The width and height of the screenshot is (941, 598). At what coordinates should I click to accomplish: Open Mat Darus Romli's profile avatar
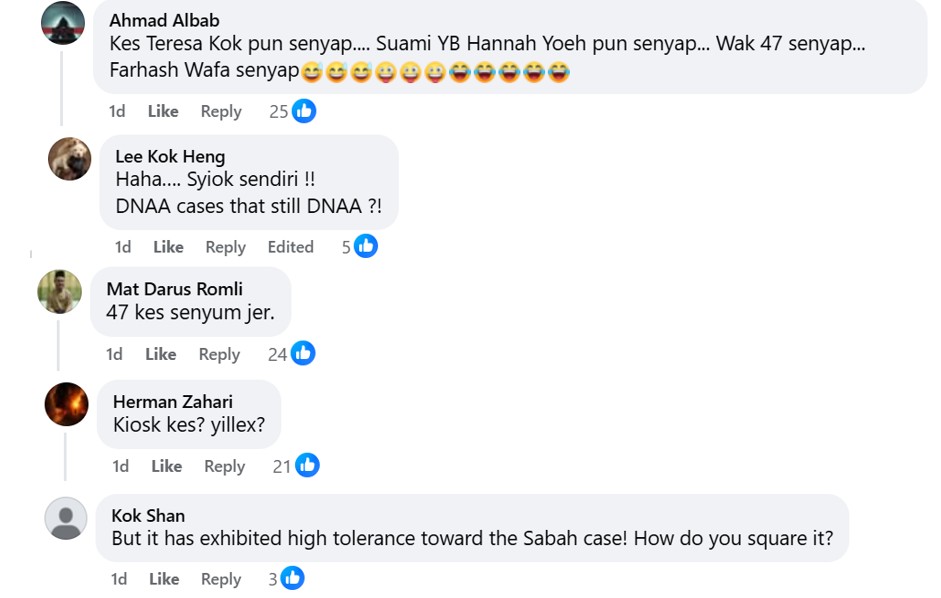59,292
